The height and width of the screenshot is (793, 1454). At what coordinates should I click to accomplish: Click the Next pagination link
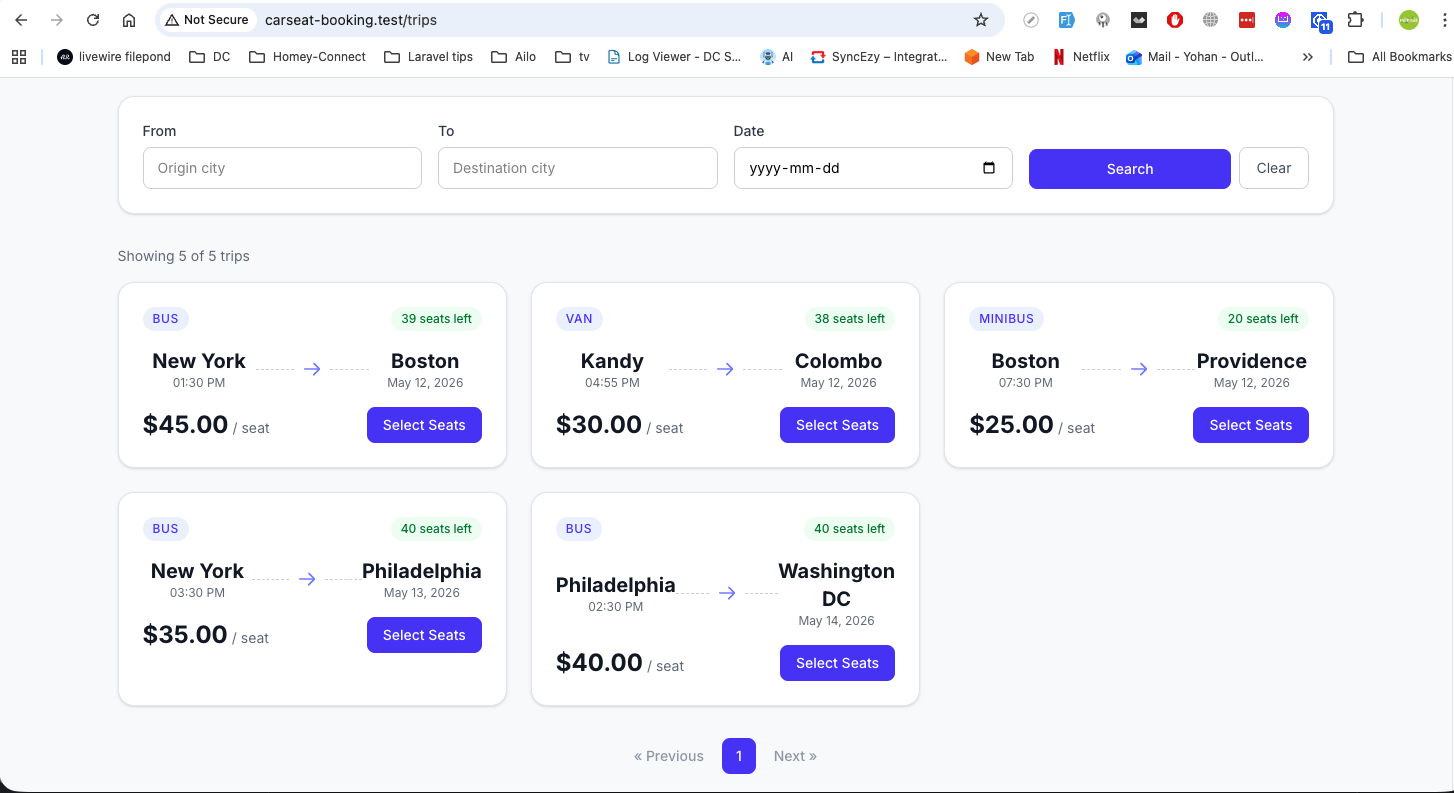[795, 756]
